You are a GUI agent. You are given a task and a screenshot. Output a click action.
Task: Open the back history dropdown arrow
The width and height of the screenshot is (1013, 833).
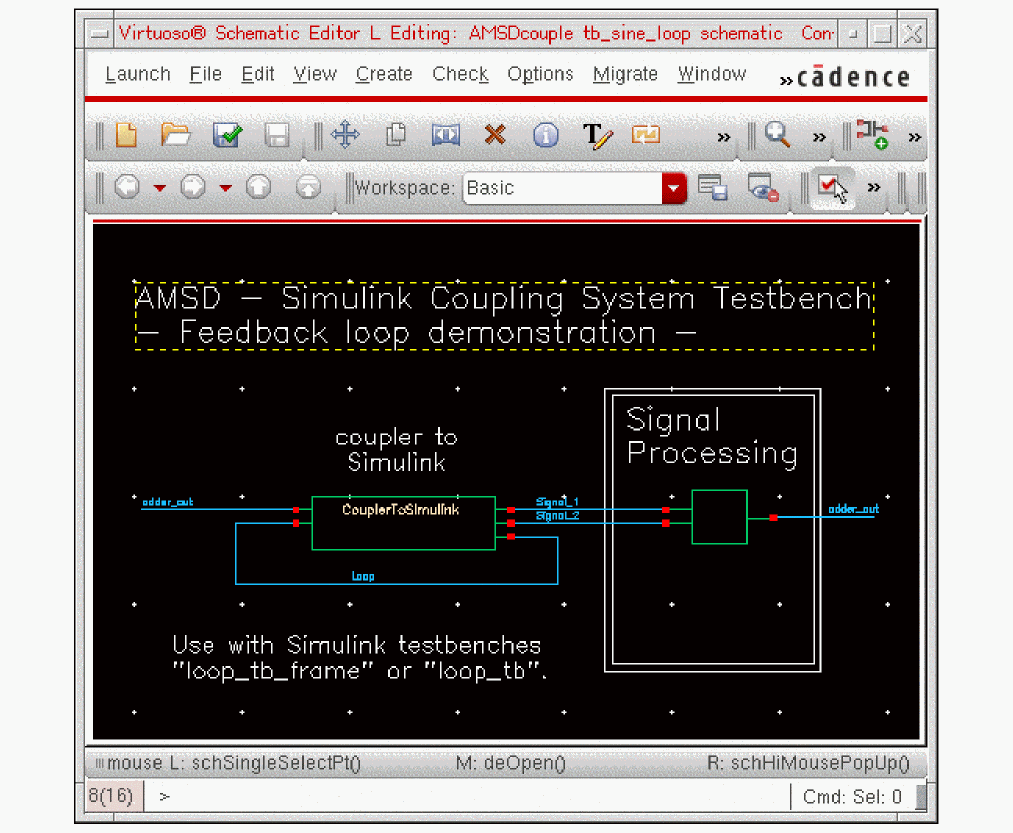[x=160, y=188]
